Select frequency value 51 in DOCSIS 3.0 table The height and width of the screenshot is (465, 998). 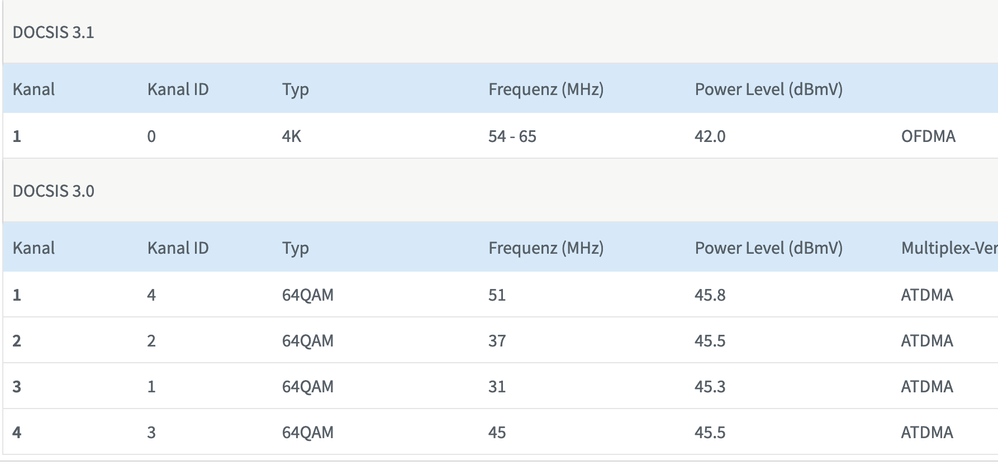497,295
